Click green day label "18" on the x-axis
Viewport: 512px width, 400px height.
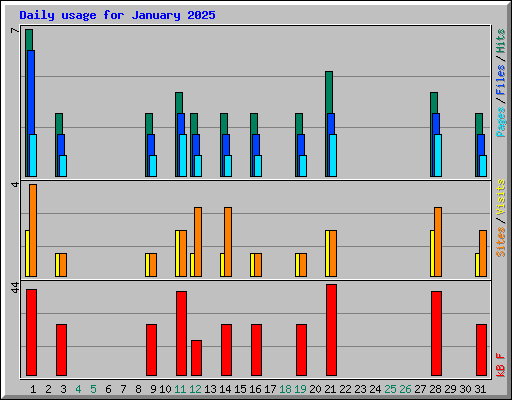(x=285, y=389)
